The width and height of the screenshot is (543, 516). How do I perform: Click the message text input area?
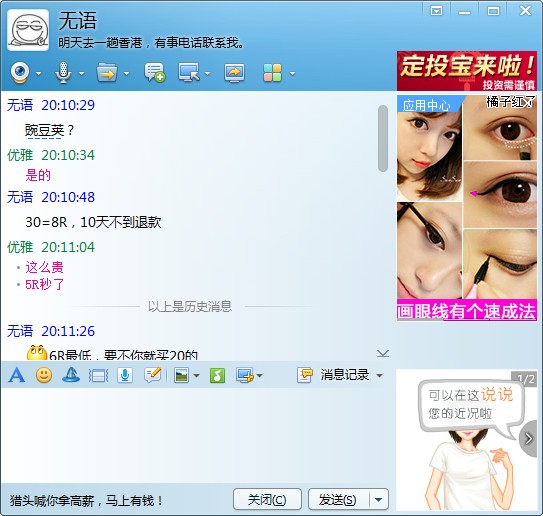[x=197, y=435]
